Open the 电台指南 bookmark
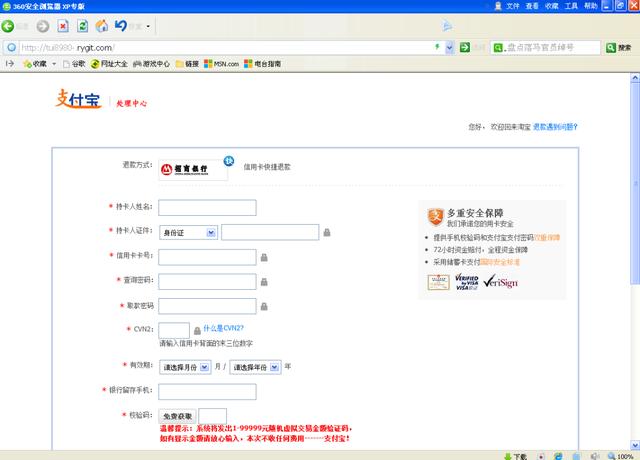 (x=262, y=64)
